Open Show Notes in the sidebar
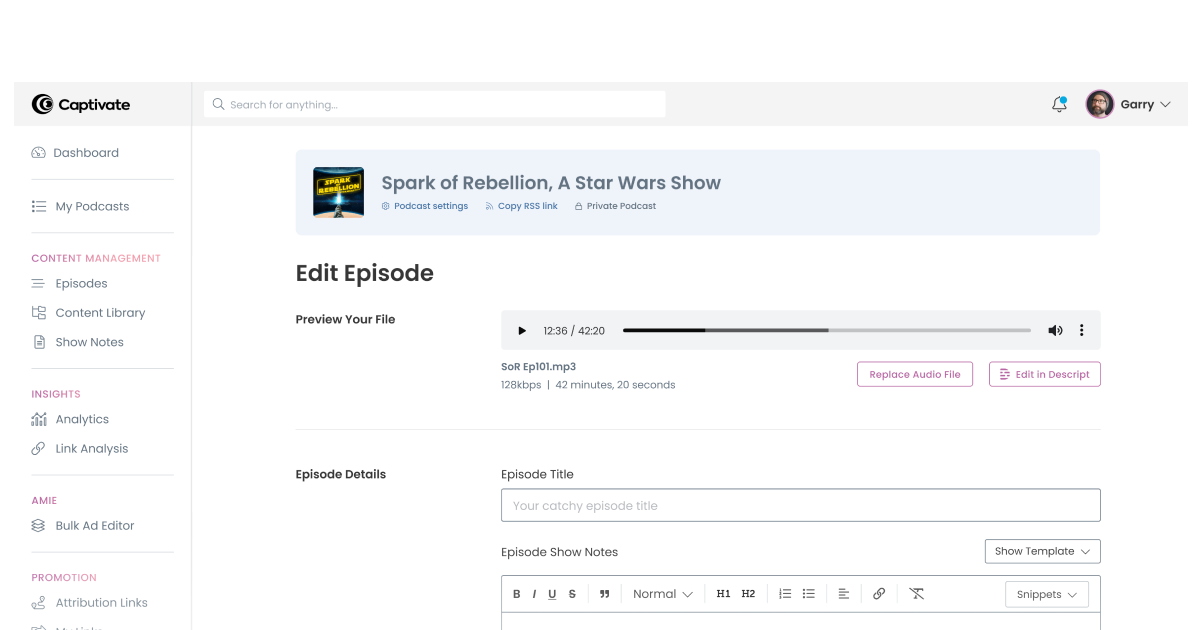The image size is (1200, 630). pos(90,341)
